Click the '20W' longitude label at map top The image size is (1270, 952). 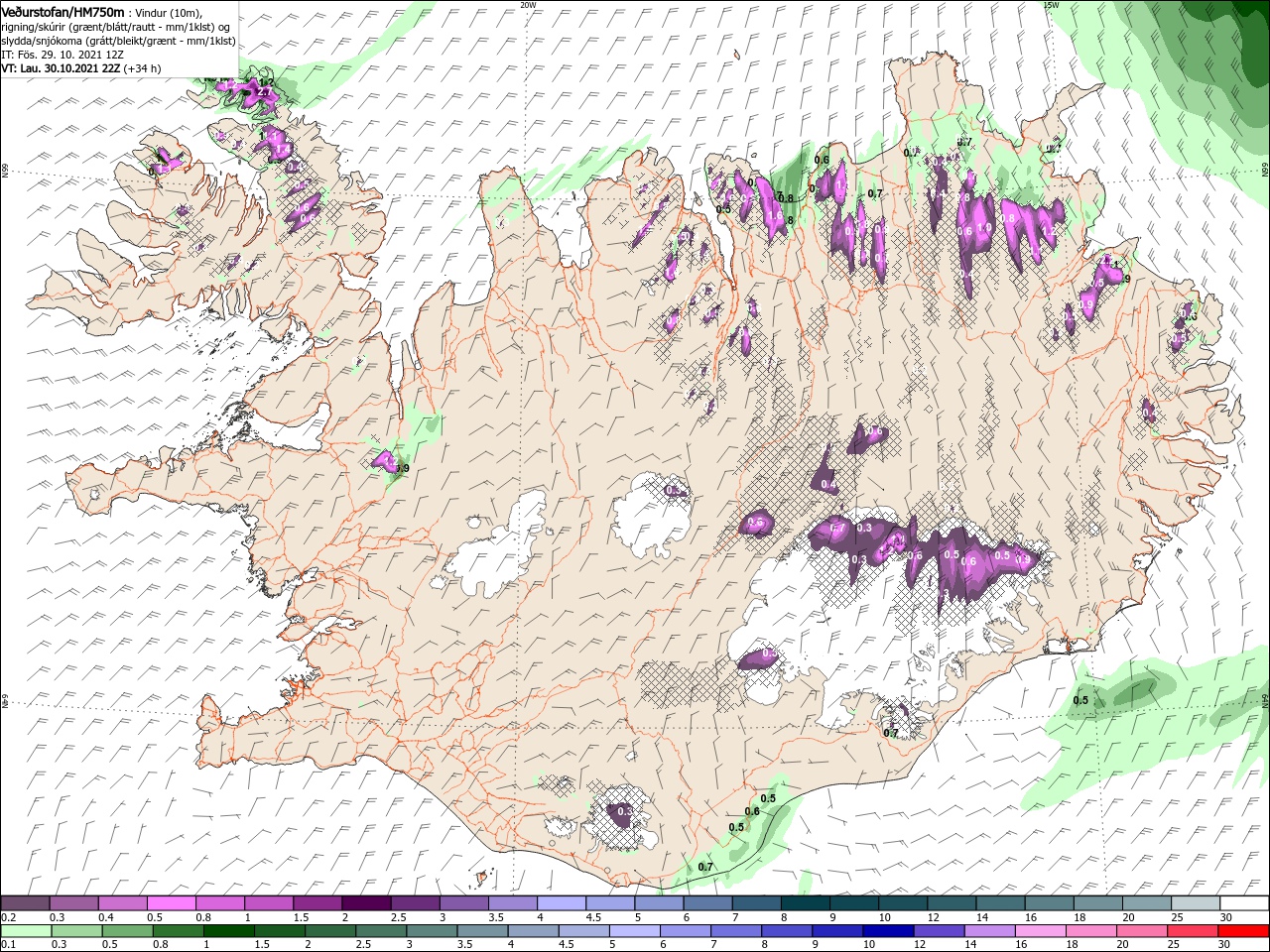528,5
